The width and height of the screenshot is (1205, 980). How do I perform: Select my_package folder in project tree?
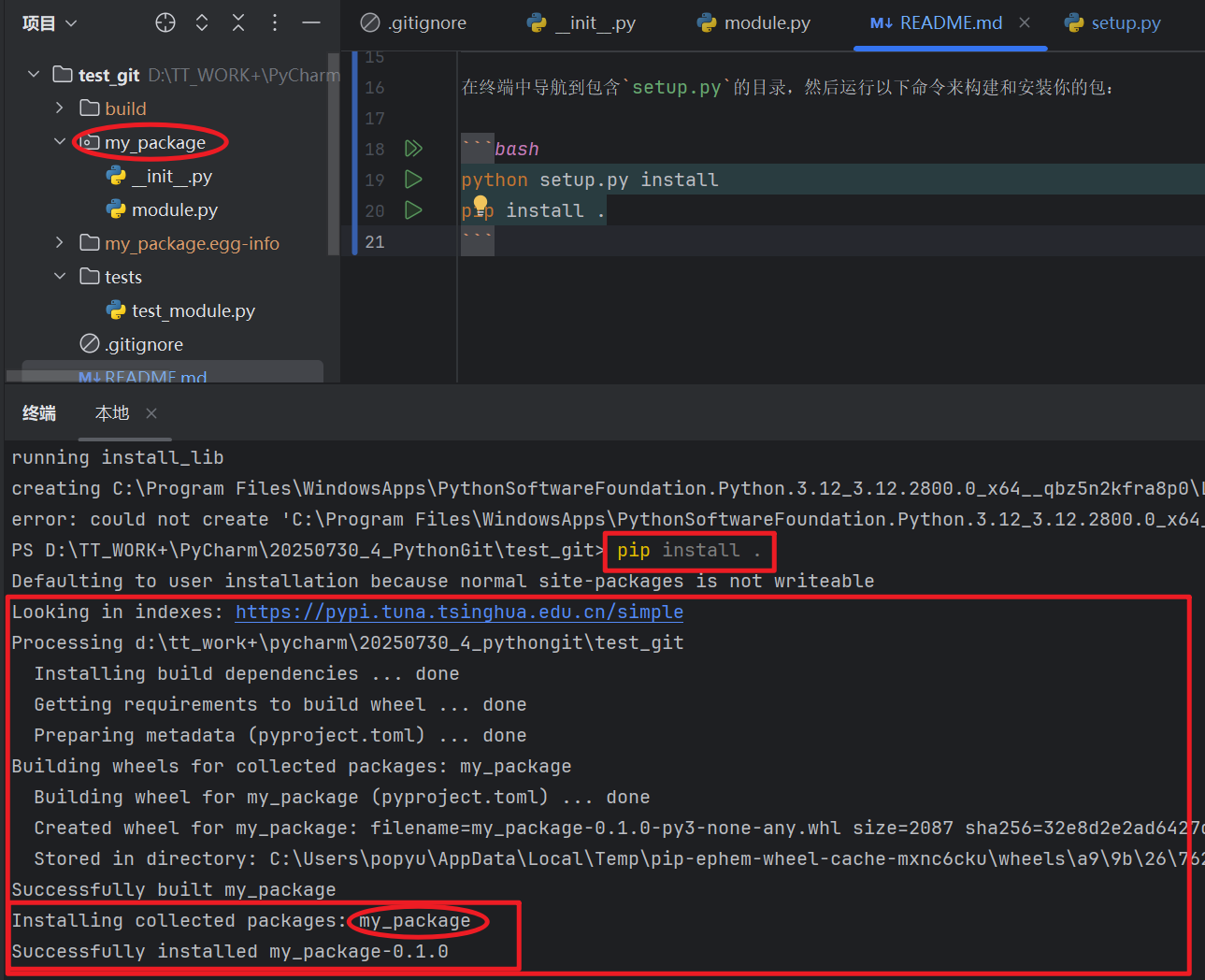pos(155,142)
